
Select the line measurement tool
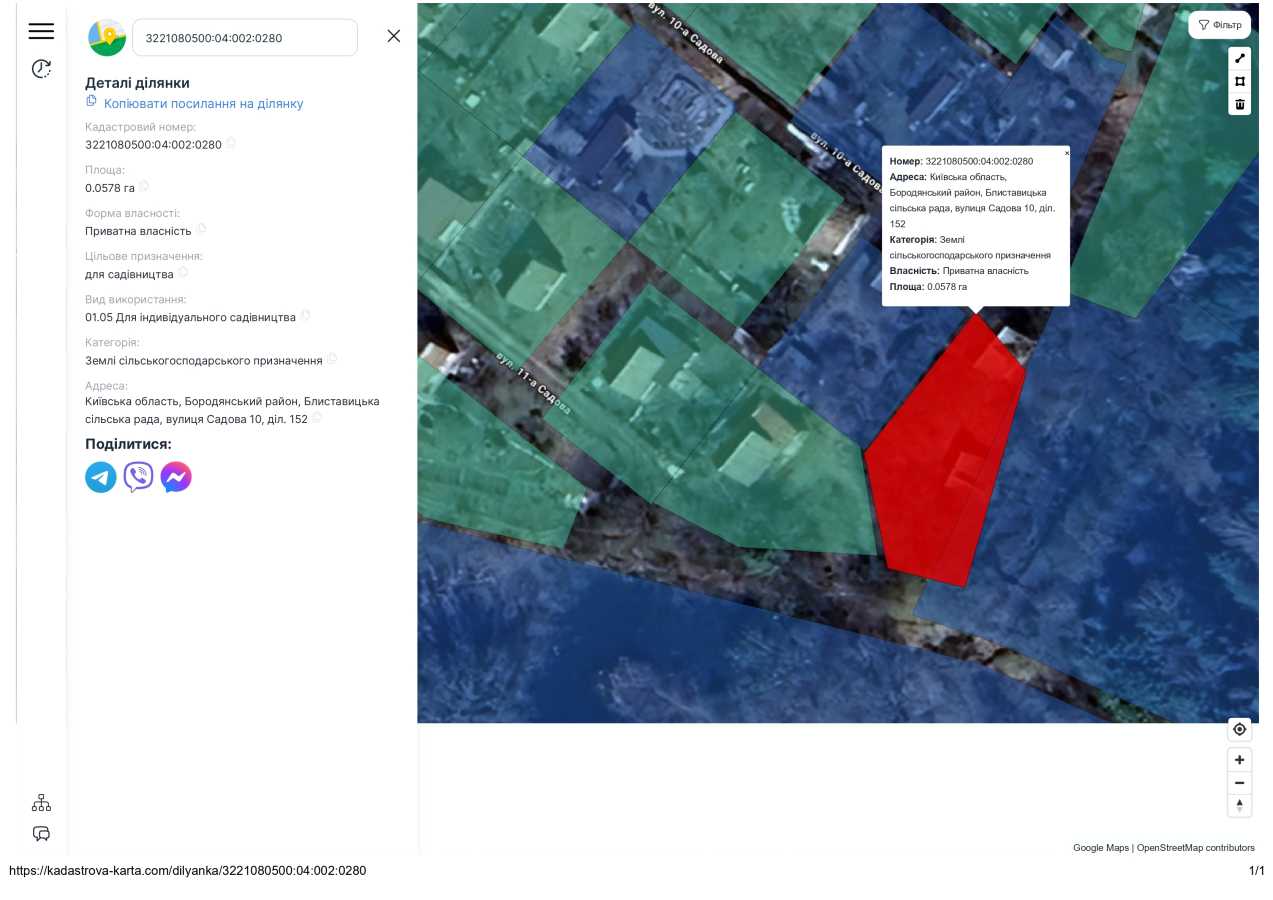[x=1240, y=58]
